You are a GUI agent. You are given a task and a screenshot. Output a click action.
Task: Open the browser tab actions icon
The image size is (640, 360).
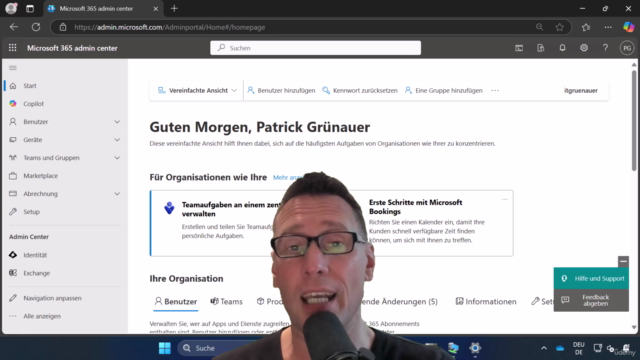click(30, 9)
